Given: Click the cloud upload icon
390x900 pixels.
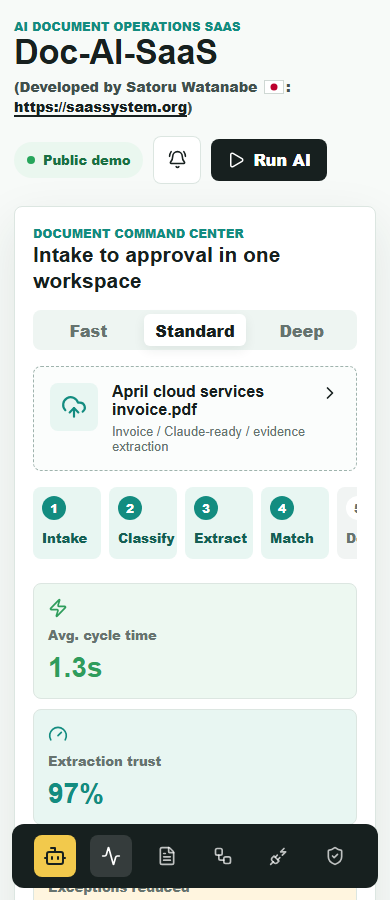Looking at the screenshot, I should pyautogui.click(x=74, y=406).
